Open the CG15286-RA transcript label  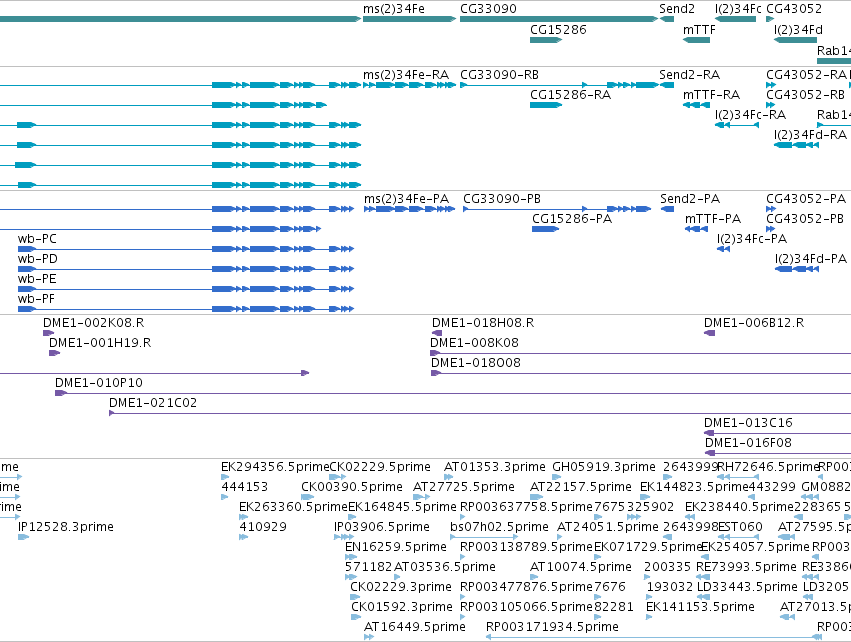pos(570,94)
